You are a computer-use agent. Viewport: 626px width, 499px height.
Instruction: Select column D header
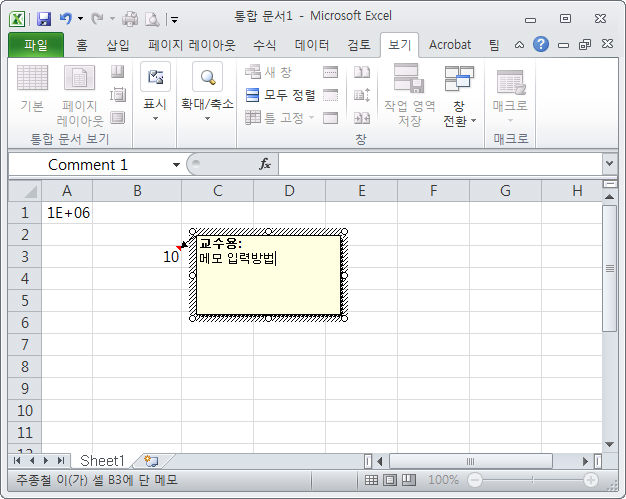(289, 191)
